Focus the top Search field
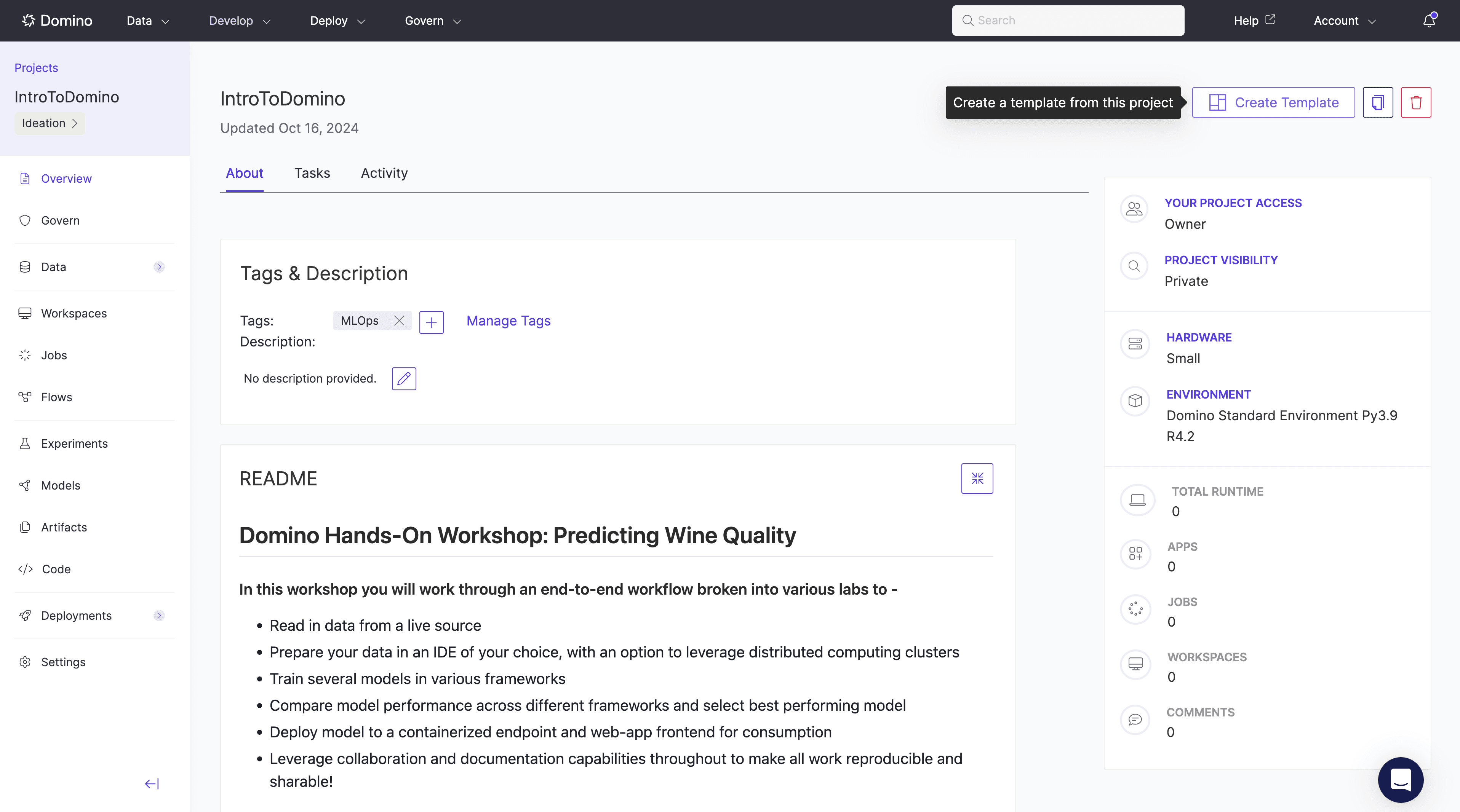The image size is (1460, 812). point(1068,21)
